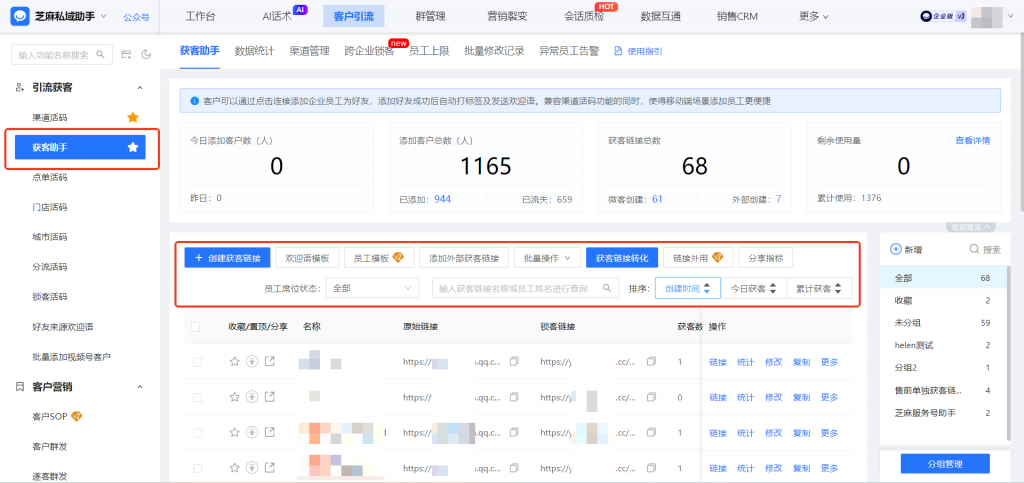The image size is (1024, 483).
Task: Expand the 批量操作 dropdown
Action: pyautogui.click(x=547, y=258)
